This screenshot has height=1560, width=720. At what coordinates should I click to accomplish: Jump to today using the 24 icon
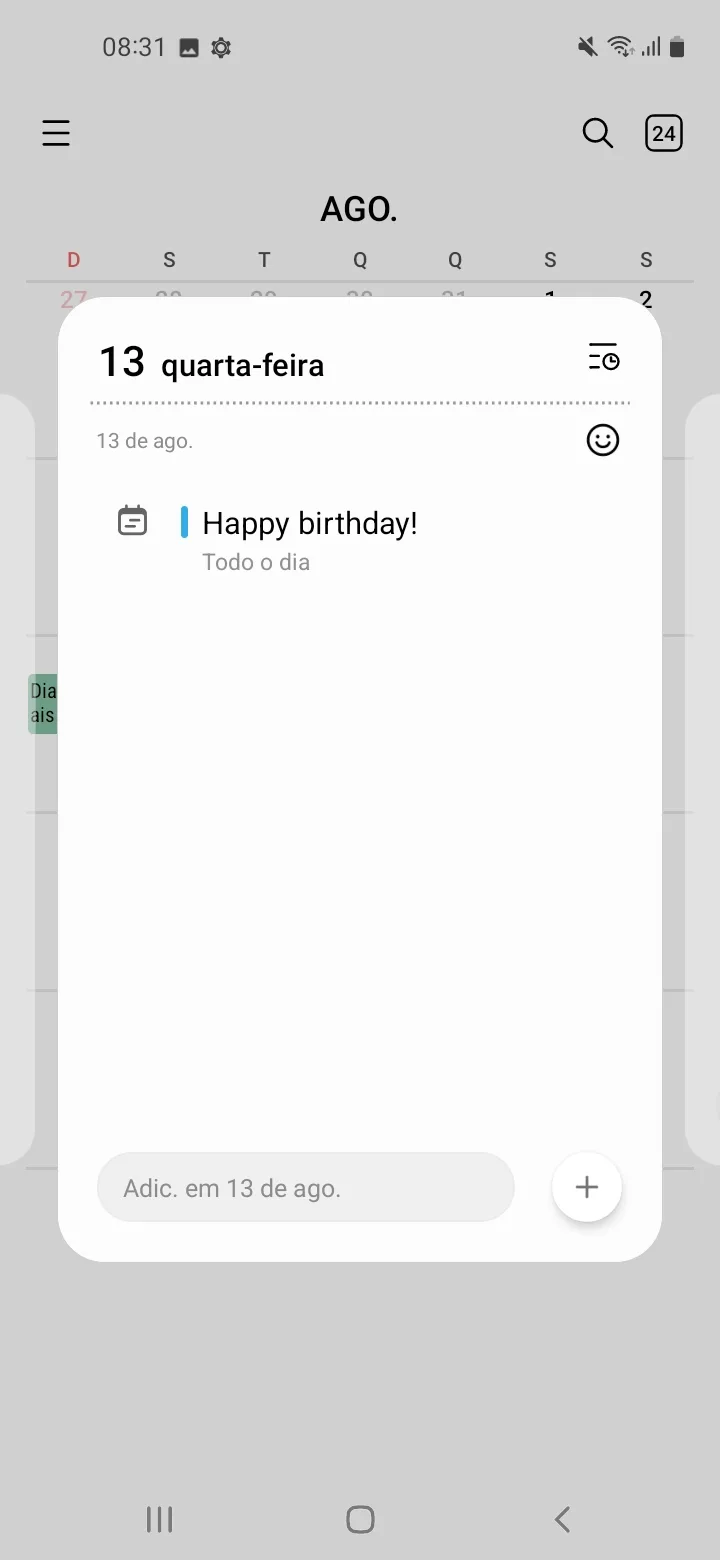[x=664, y=133]
